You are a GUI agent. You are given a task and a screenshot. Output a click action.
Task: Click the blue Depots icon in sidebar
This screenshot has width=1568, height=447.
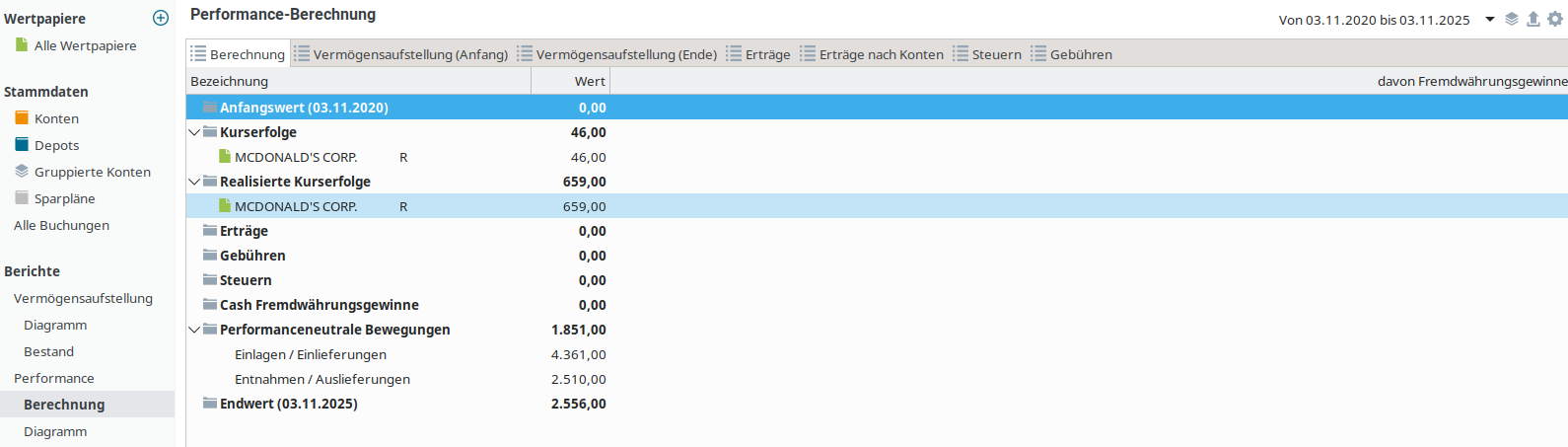click(x=22, y=144)
